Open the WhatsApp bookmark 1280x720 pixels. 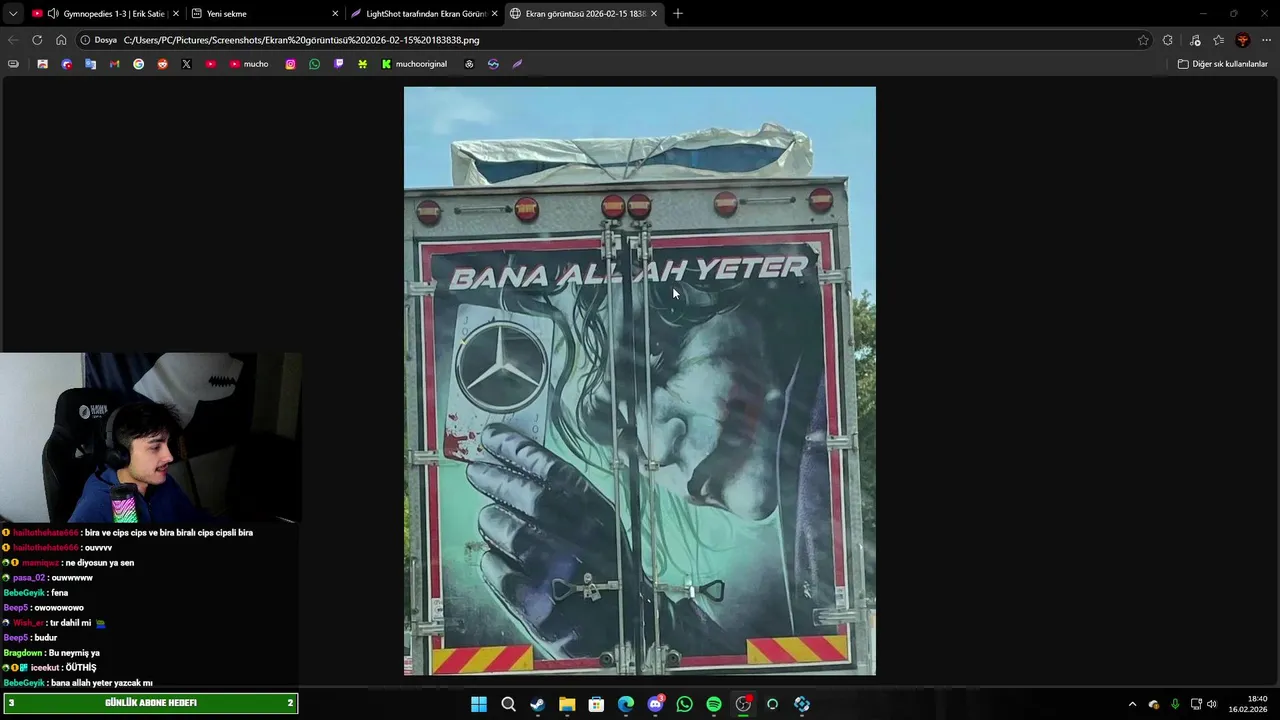point(315,64)
